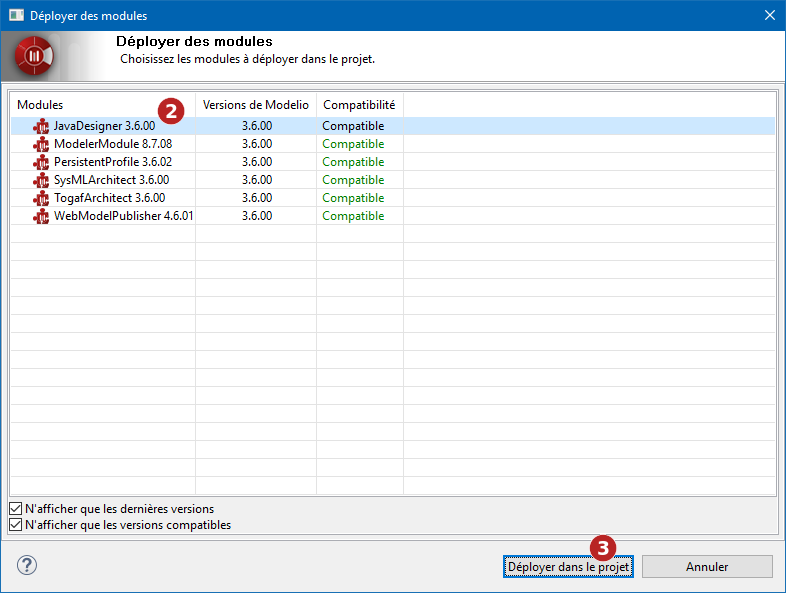Click the WebModelPublisher module puzzle icon

(x=41, y=217)
